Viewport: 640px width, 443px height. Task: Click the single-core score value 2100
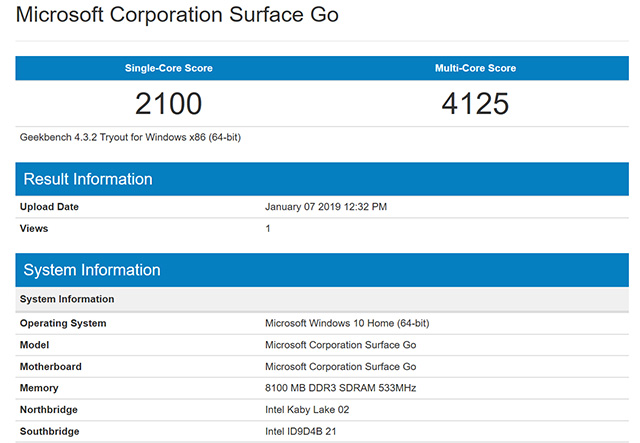[169, 104]
